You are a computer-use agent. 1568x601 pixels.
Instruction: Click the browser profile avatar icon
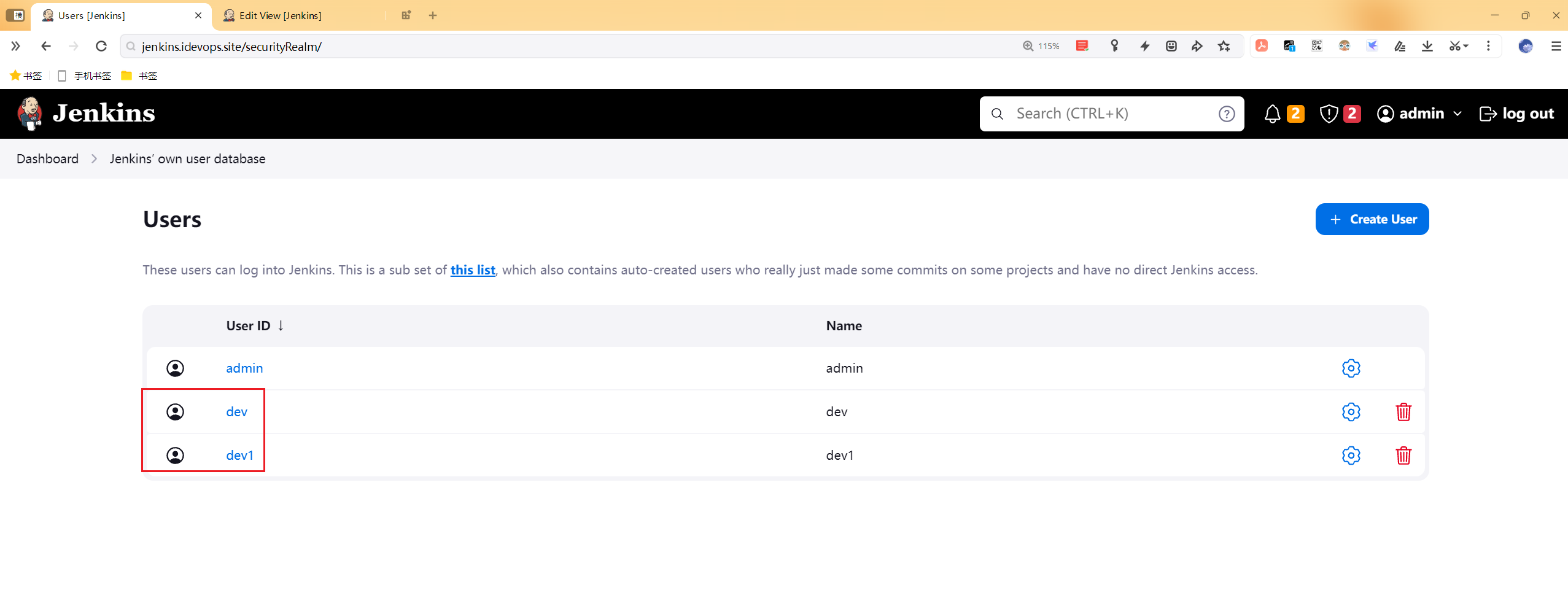pos(1526,46)
